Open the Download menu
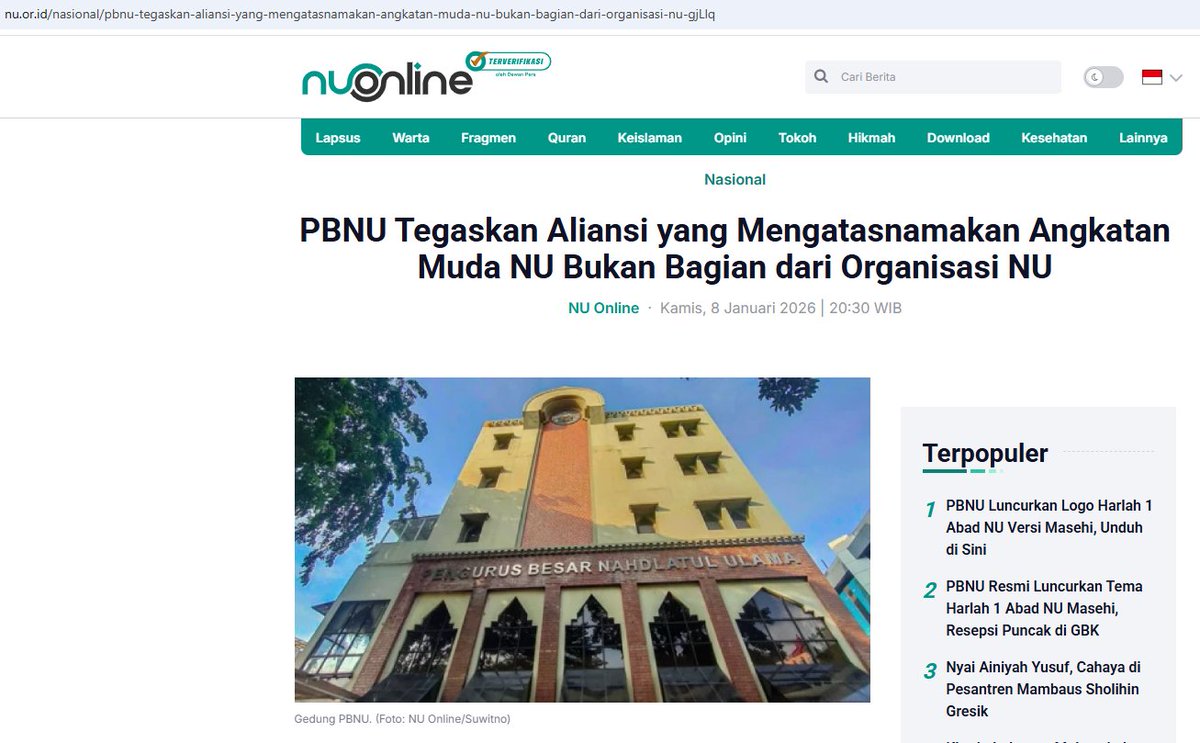1200x743 pixels. (958, 138)
